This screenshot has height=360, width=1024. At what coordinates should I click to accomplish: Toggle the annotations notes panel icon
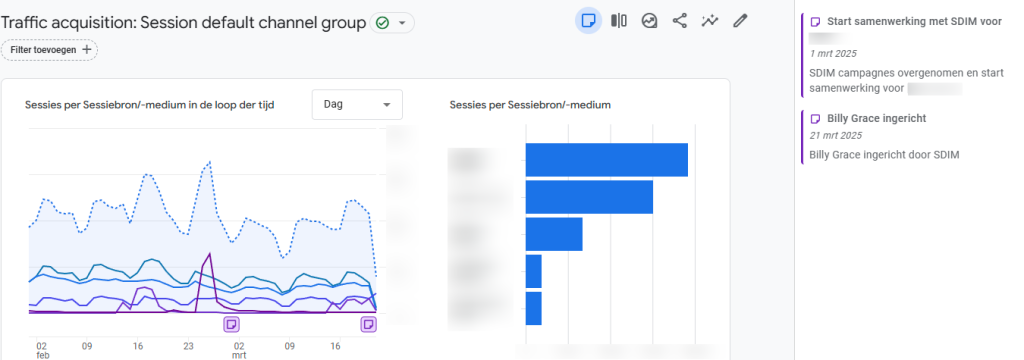click(588, 21)
